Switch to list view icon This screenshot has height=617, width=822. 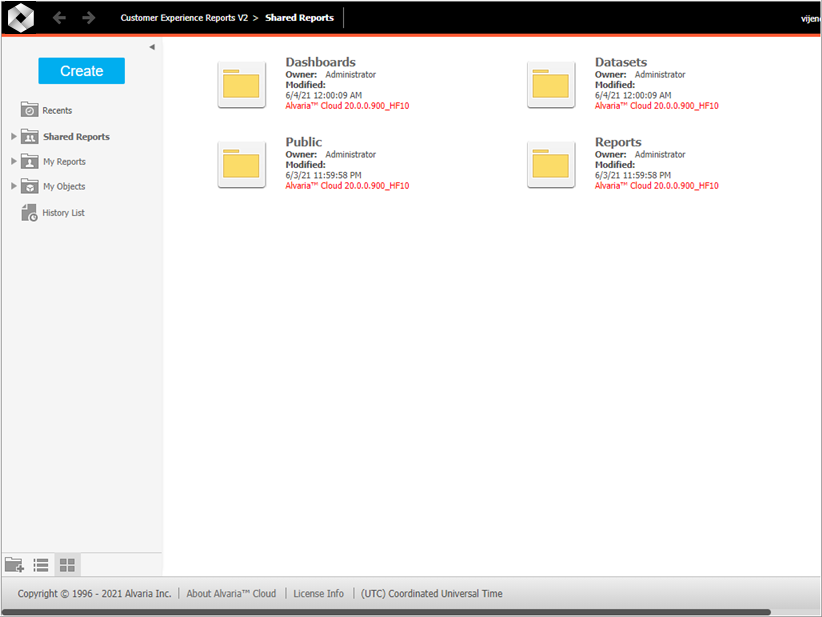tap(41, 565)
